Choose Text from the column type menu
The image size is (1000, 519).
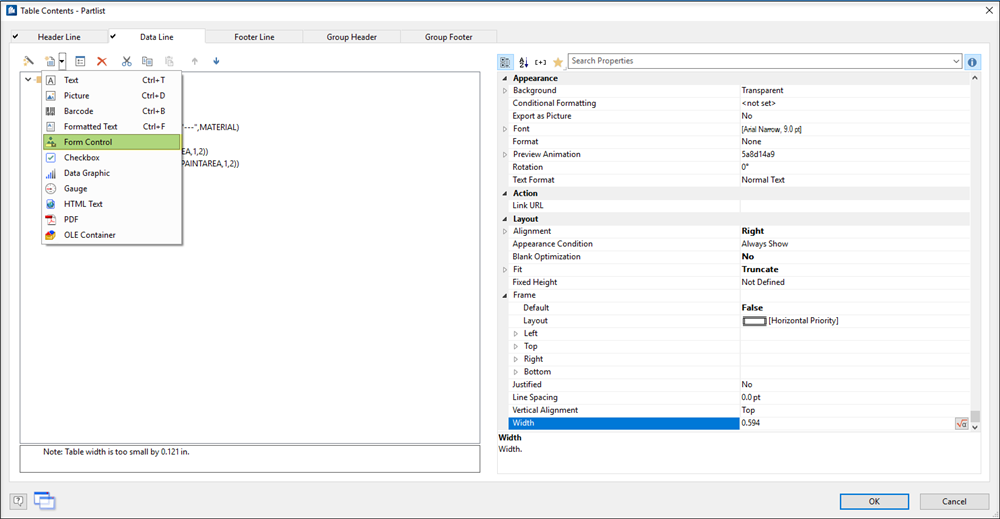[112, 80]
